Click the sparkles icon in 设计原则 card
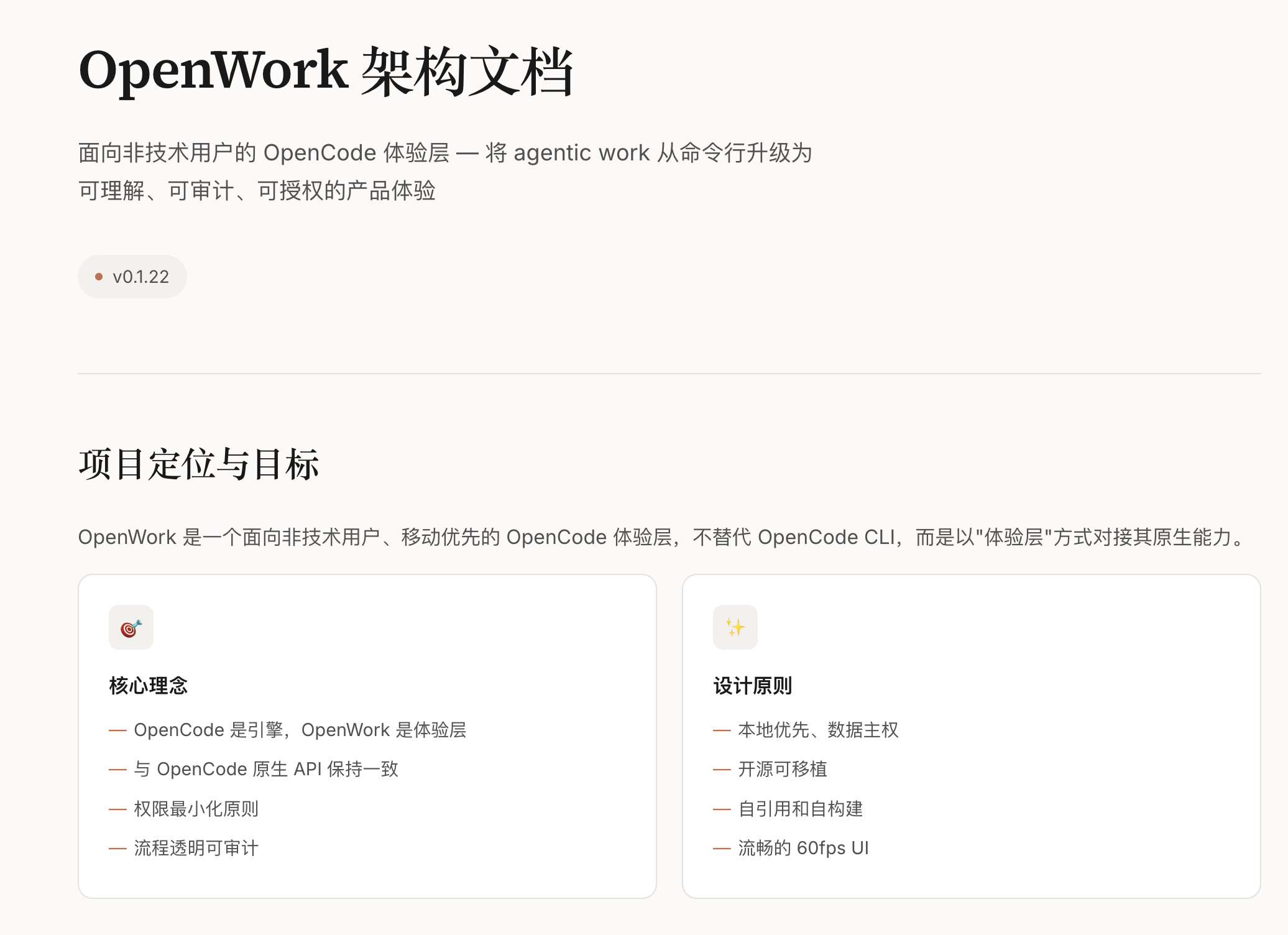Image resolution: width=1288 pixels, height=935 pixels. 735,627
